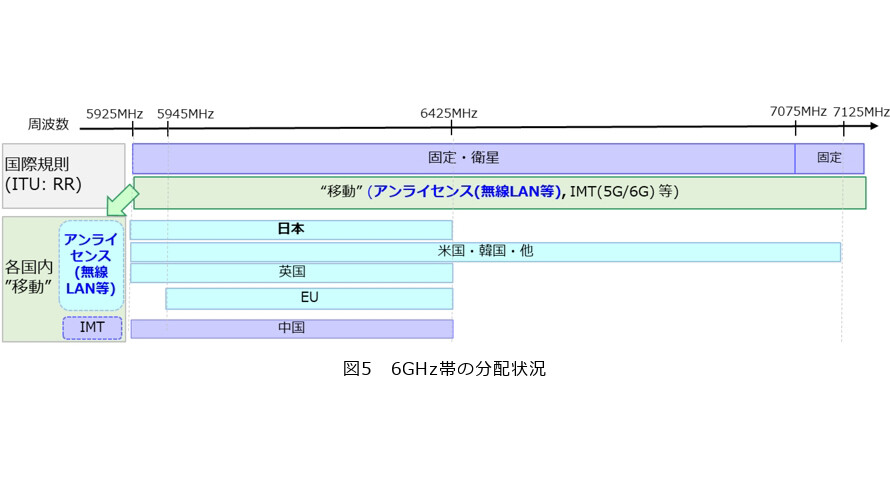The width and height of the screenshot is (890, 500).
Task: Click the 固定・衛星 purple band
Action: (x=463, y=158)
